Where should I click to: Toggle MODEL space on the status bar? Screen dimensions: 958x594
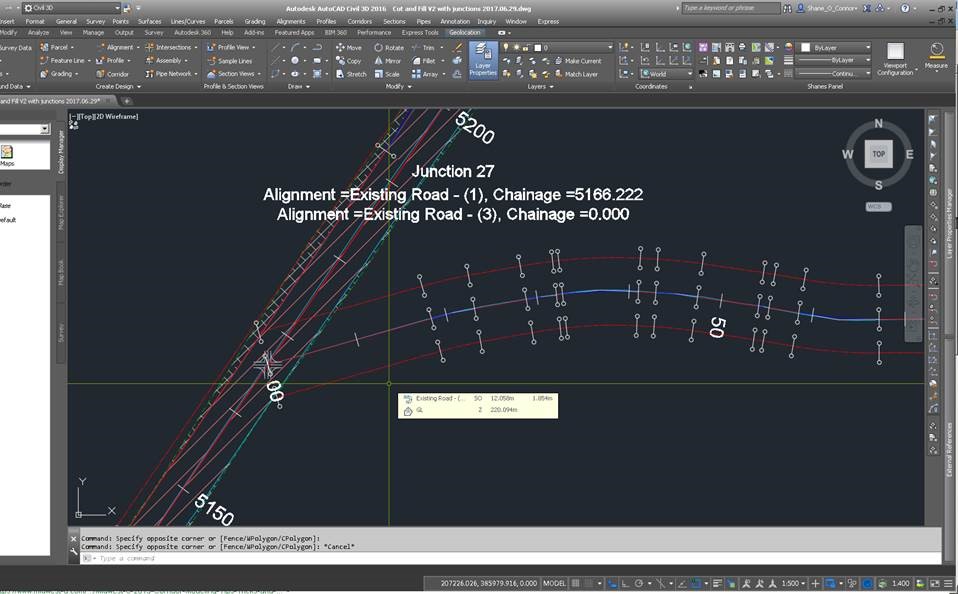pyautogui.click(x=553, y=583)
